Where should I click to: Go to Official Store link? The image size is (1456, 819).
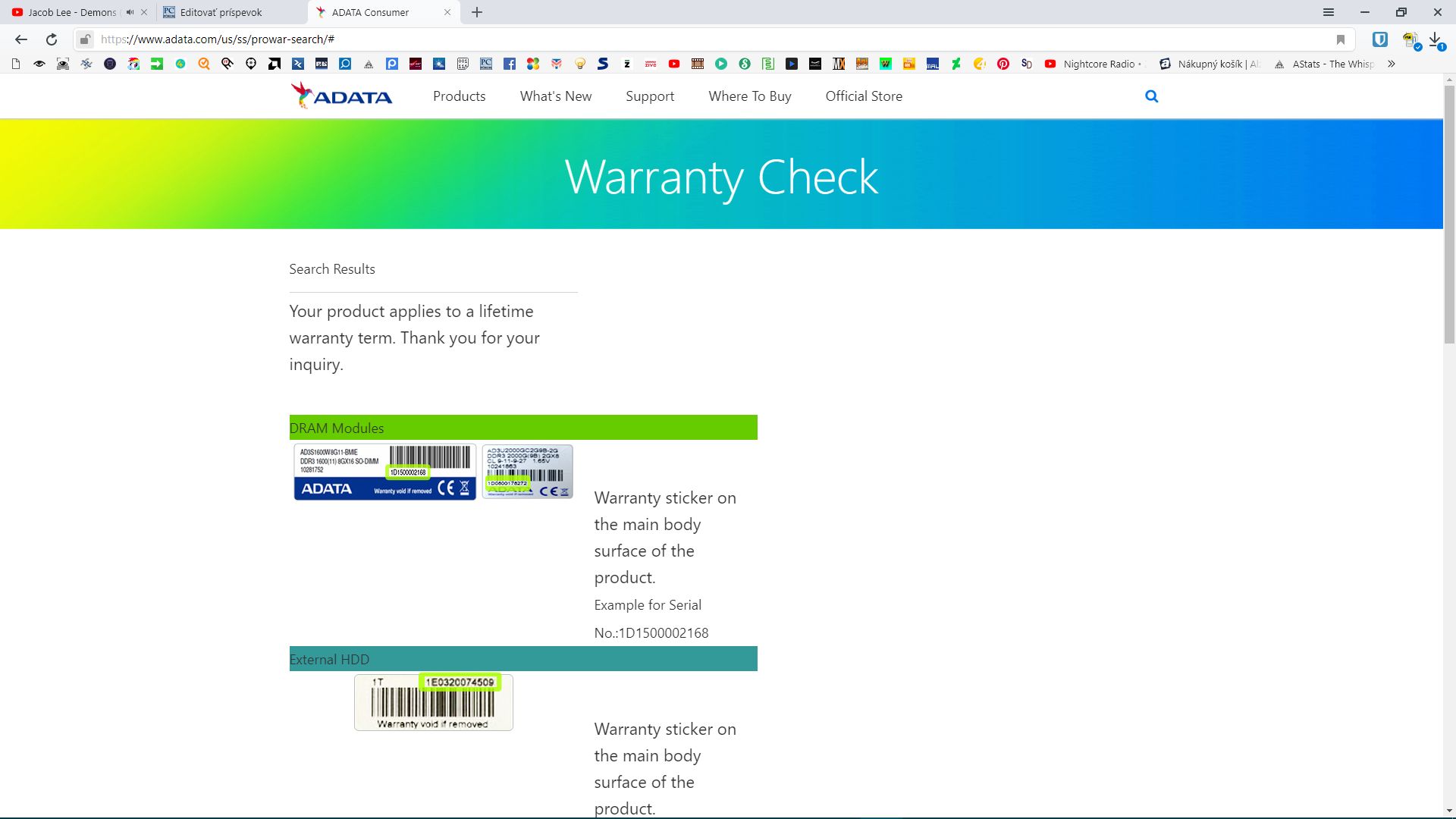(864, 96)
